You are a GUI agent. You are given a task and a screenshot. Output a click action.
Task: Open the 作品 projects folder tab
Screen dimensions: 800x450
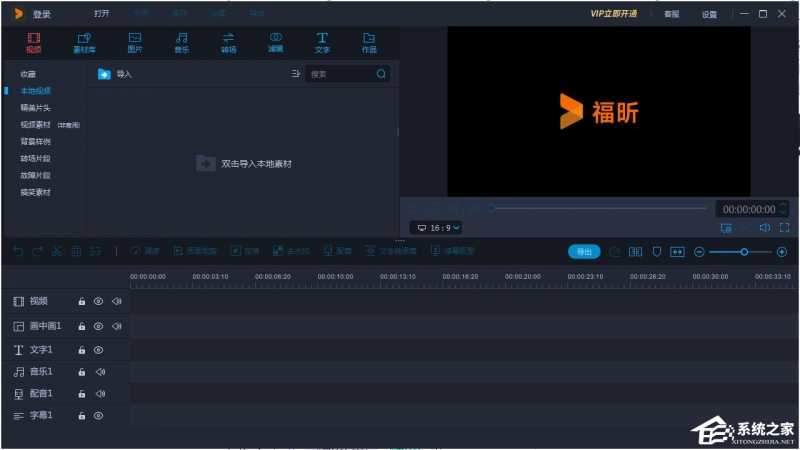pyautogui.click(x=369, y=43)
